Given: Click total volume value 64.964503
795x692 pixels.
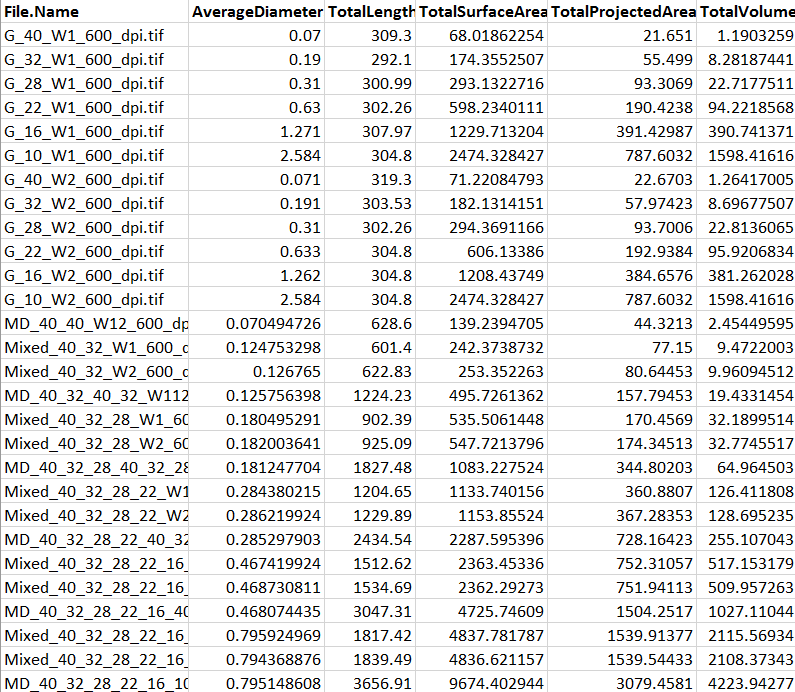Looking at the screenshot, I should pos(746,467).
